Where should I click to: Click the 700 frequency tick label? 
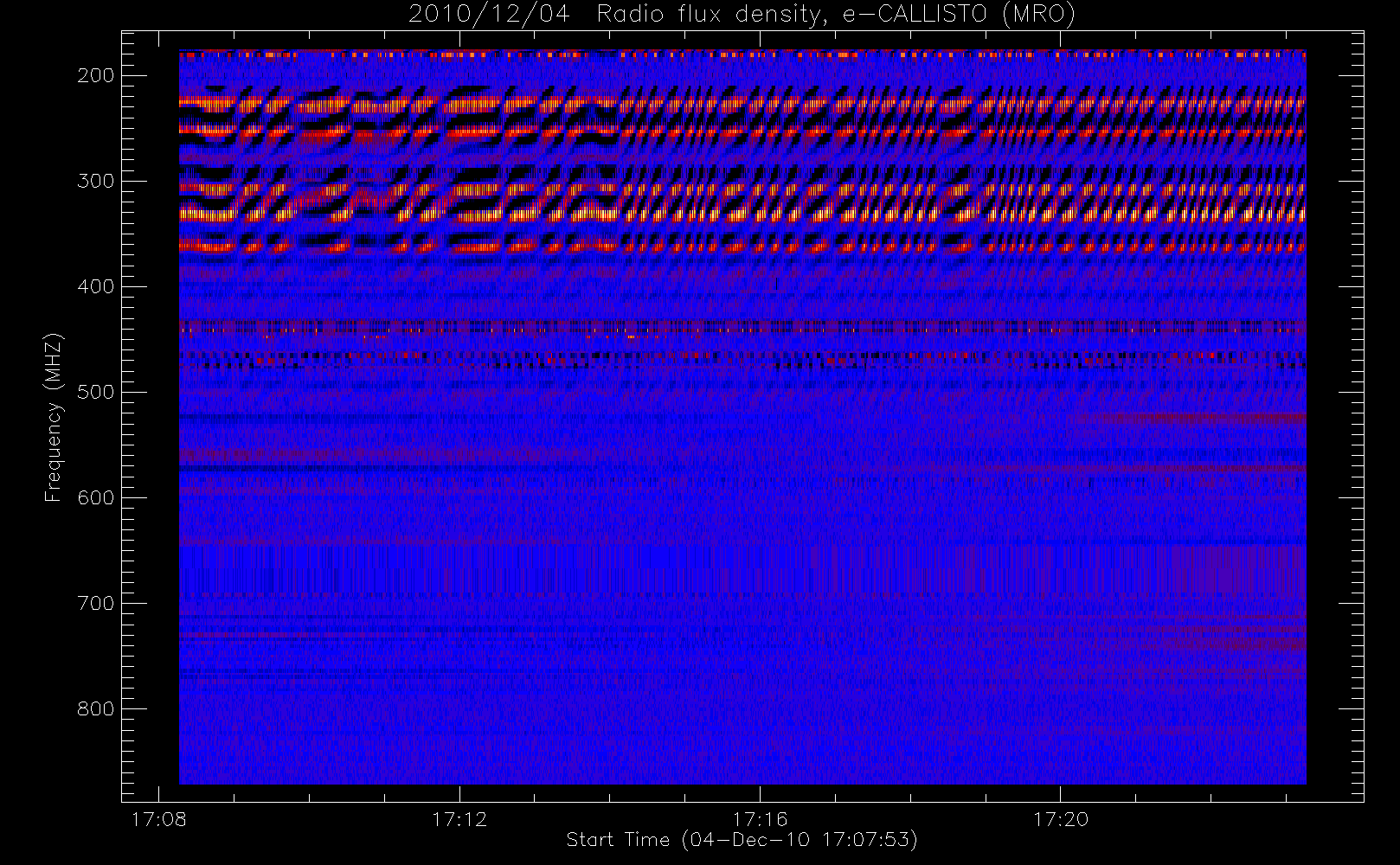[95, 603]
